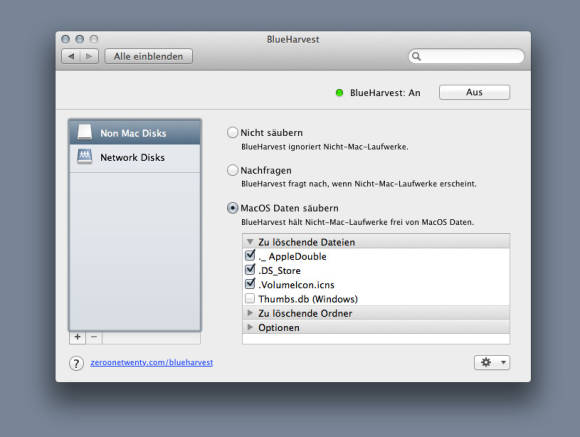Turn BlueHarvest off with the Aus button

[474, 92]
